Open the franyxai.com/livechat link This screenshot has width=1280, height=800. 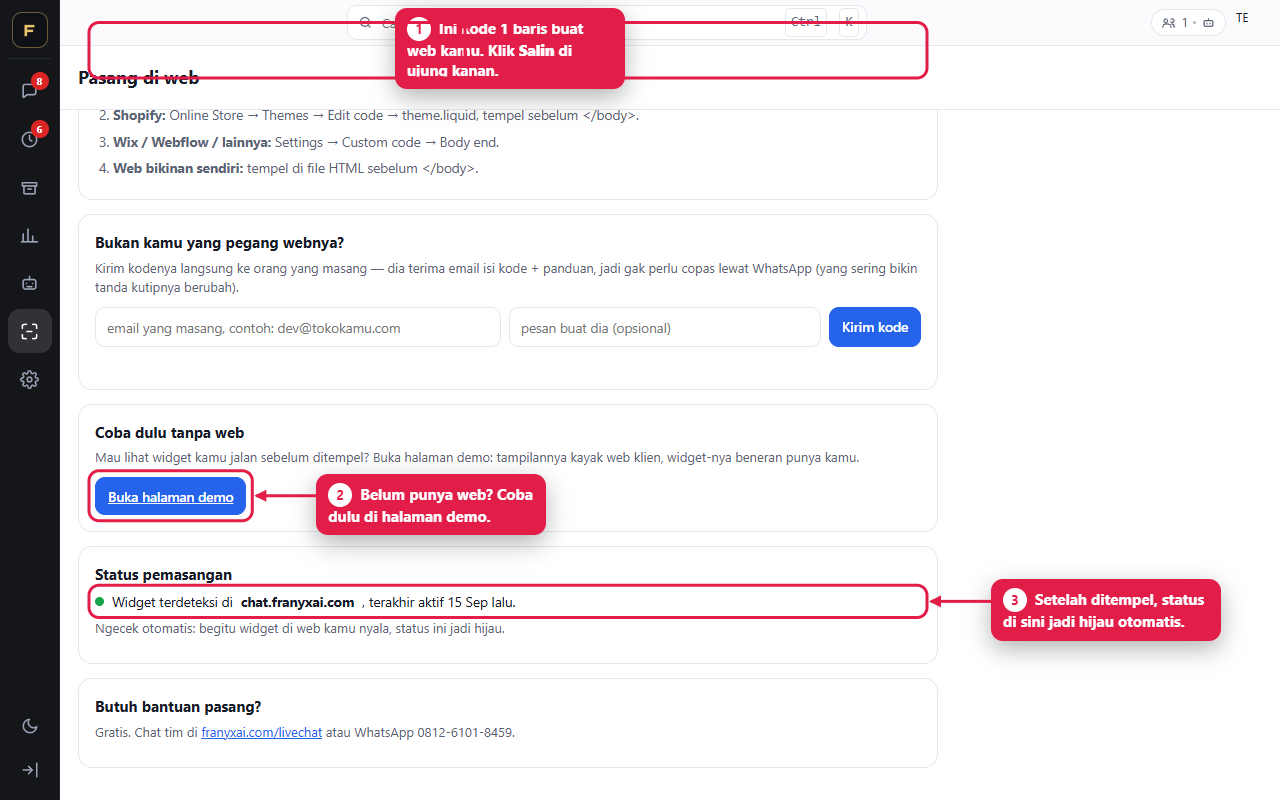(x=262, y=732)
